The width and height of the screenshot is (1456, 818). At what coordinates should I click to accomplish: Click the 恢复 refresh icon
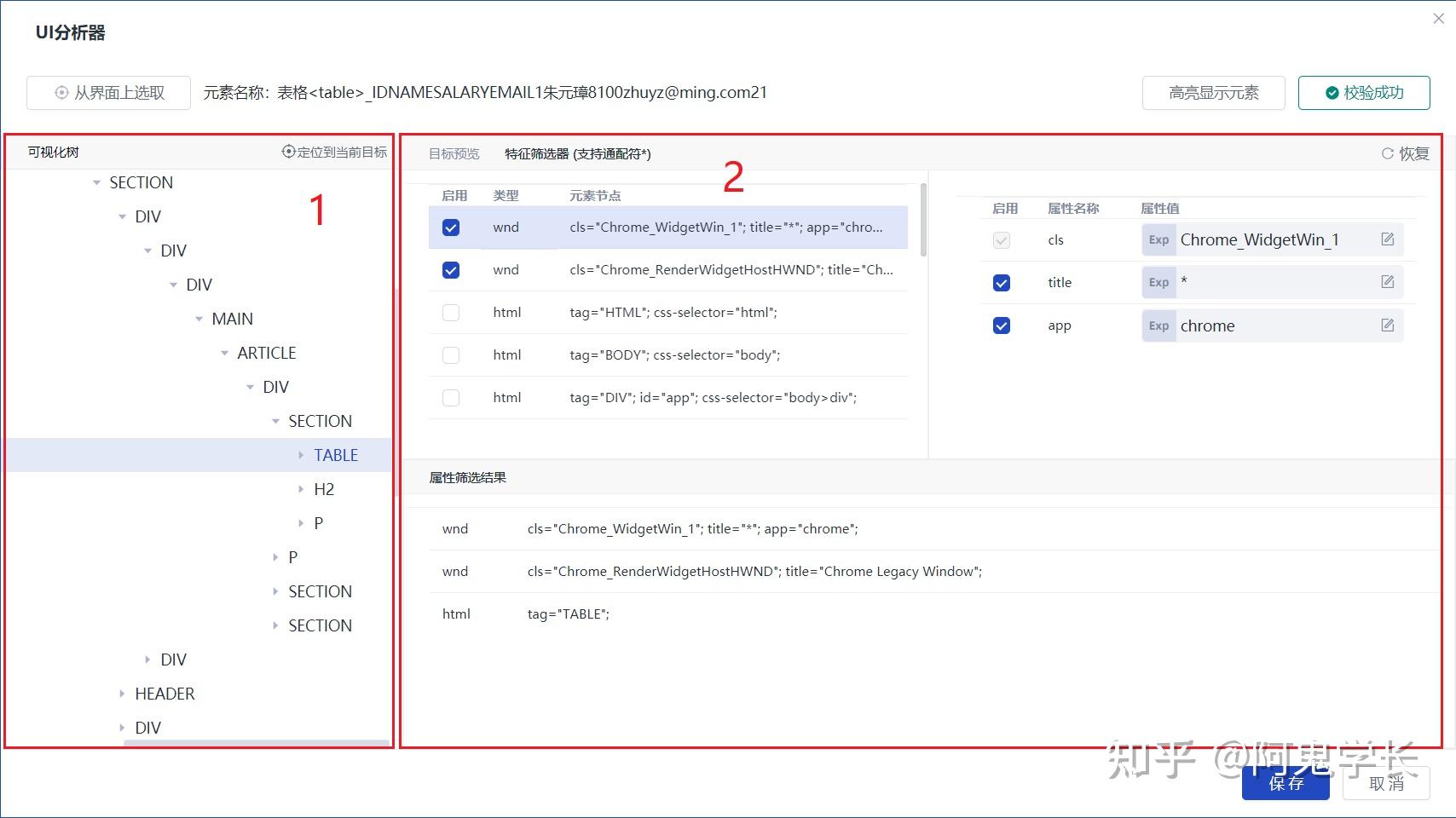(x=1387, y=154)
